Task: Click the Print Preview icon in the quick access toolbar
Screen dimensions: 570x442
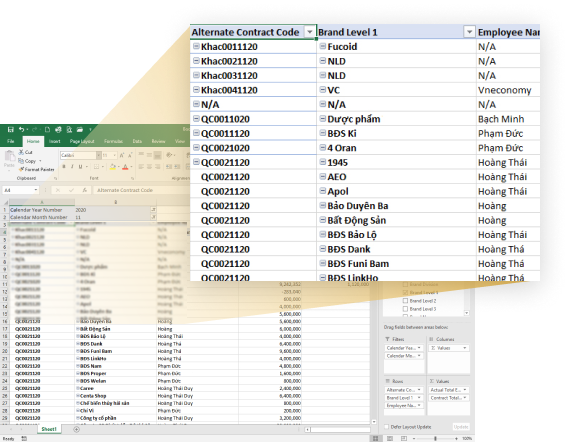Action: (x=69, y=129)
